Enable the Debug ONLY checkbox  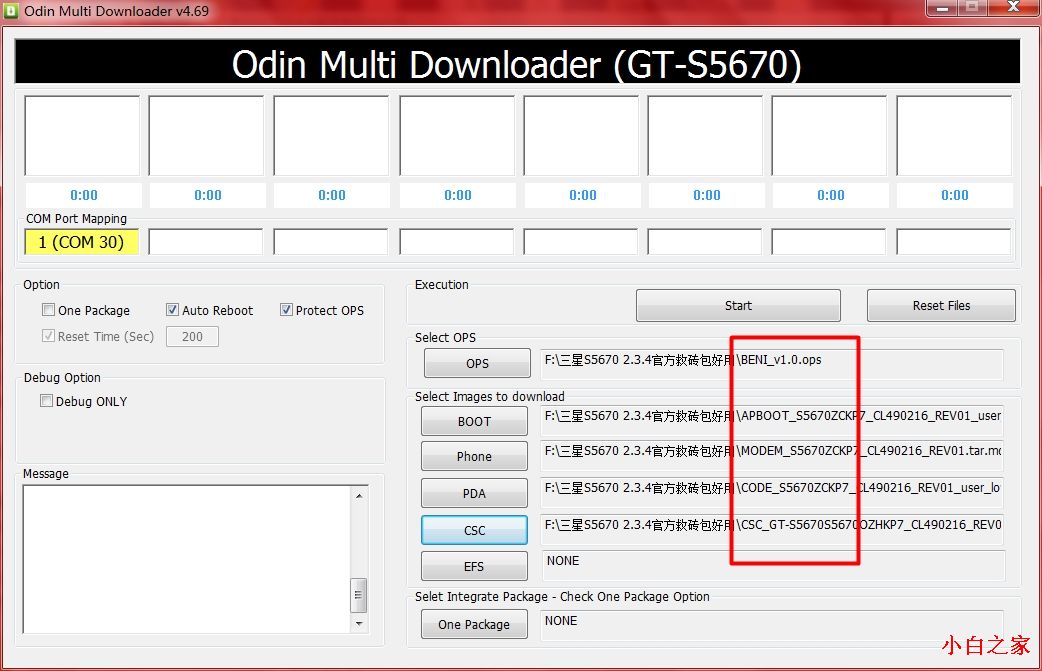pos(47,401)
